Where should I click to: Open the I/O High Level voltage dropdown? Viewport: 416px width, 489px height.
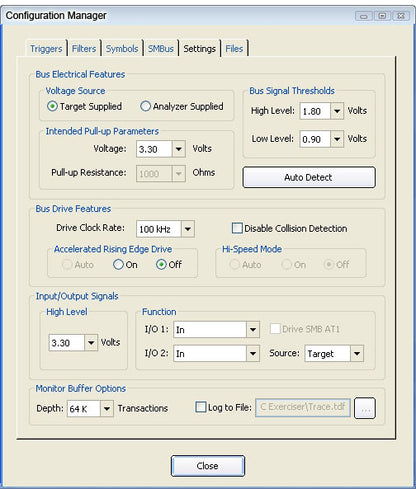(x=91, y=343)
